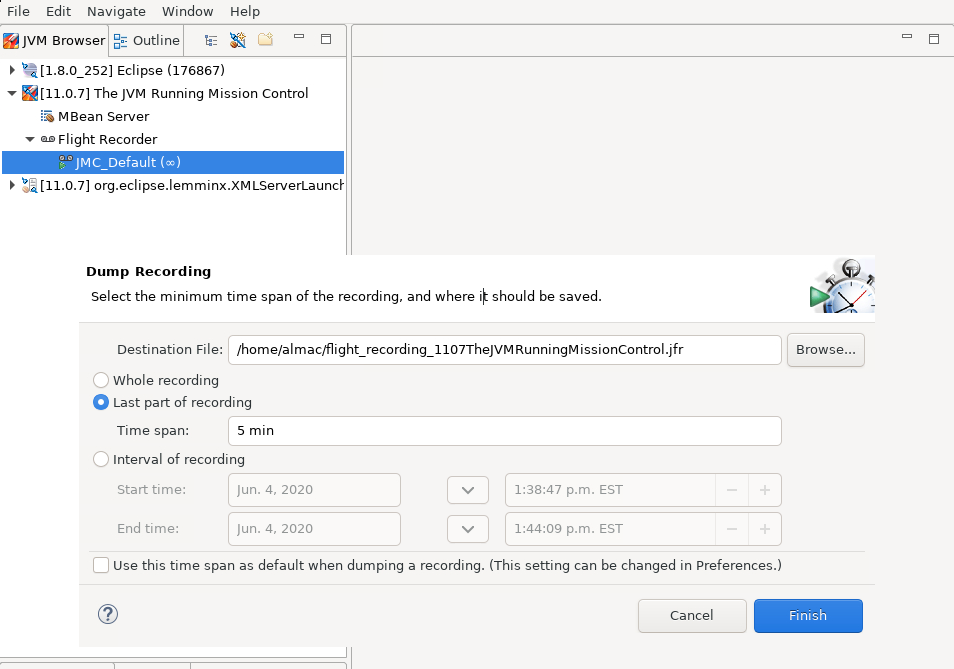Click the Eclipse JVM icon

pyautogui.click(x=30, y=70)
